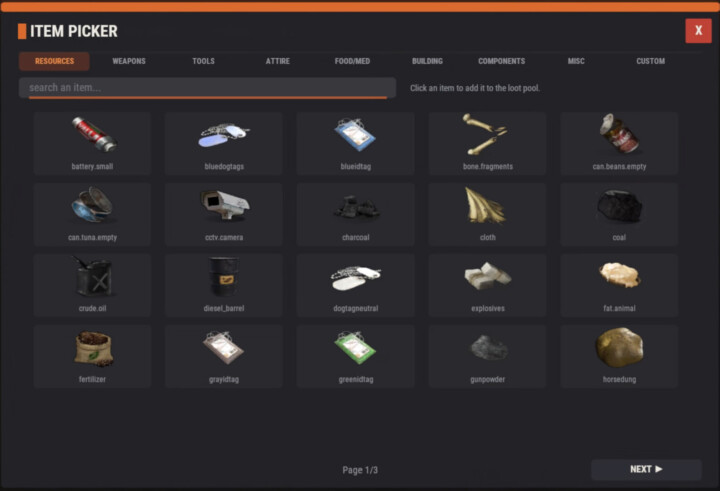Choose the crude.oil jerry can item
Image resolution: width=720 pixels, height=491 pixels.
pyautogui.click(x=92, y=285)
